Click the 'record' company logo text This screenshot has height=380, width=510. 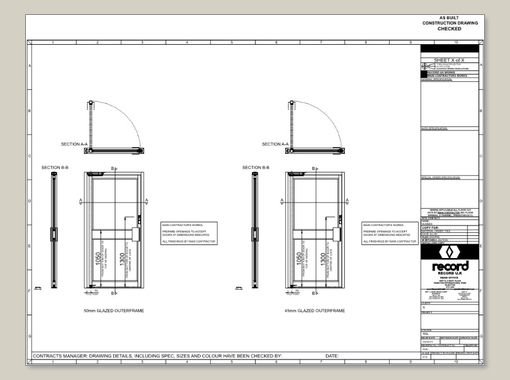[450, 266]
